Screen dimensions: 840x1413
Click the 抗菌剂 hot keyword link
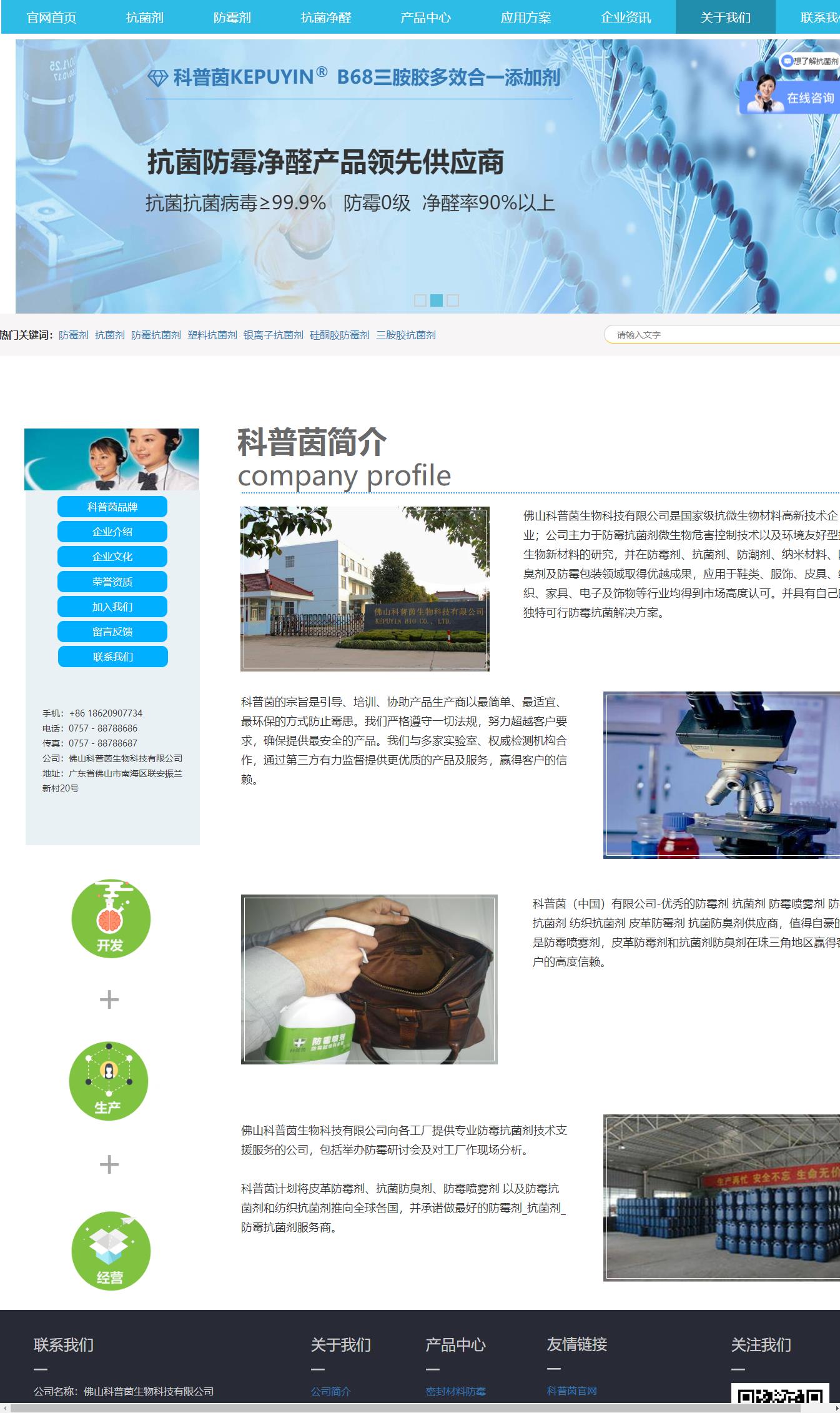pos(110,335)
